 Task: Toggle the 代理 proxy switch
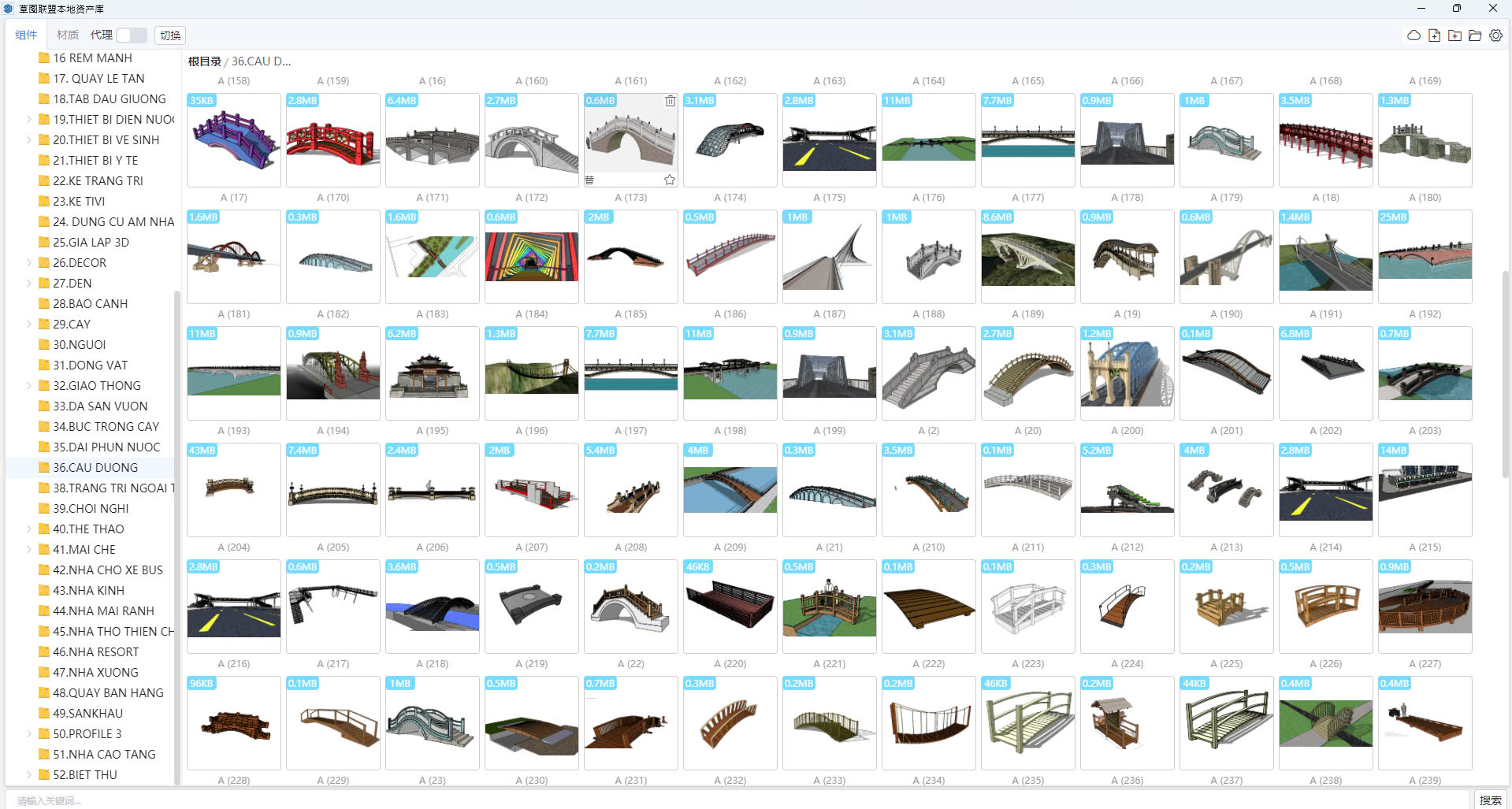click(x=132, y=35)
